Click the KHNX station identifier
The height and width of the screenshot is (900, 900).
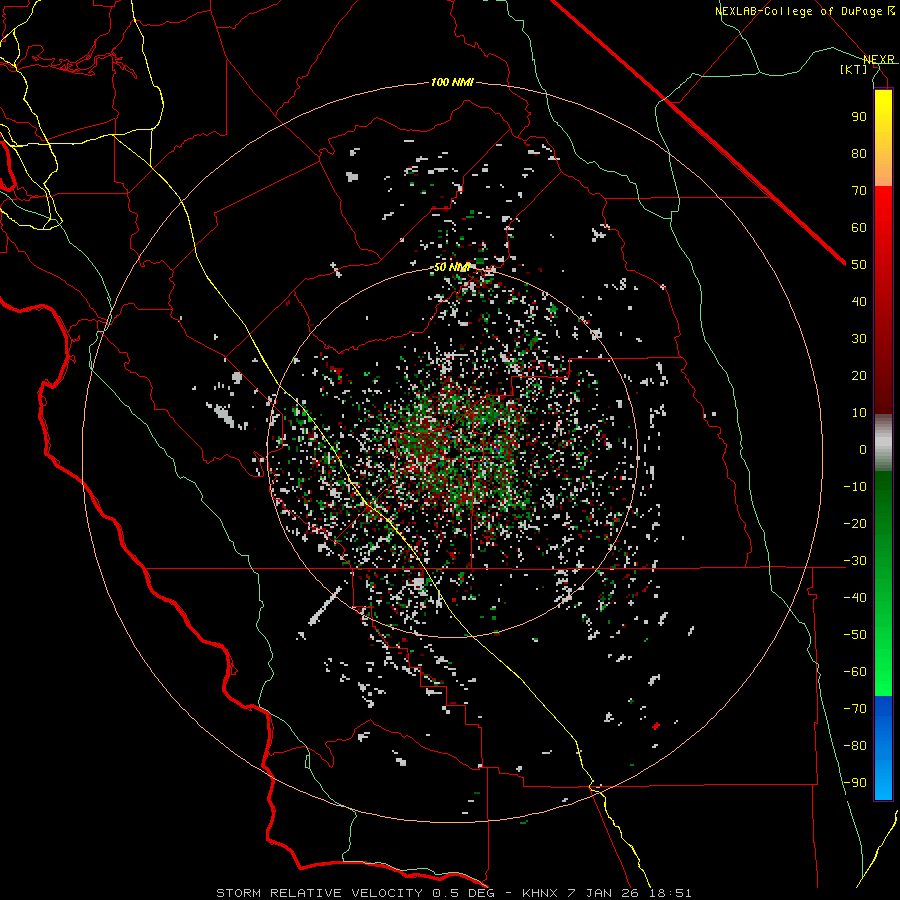(x=541, y=893)
